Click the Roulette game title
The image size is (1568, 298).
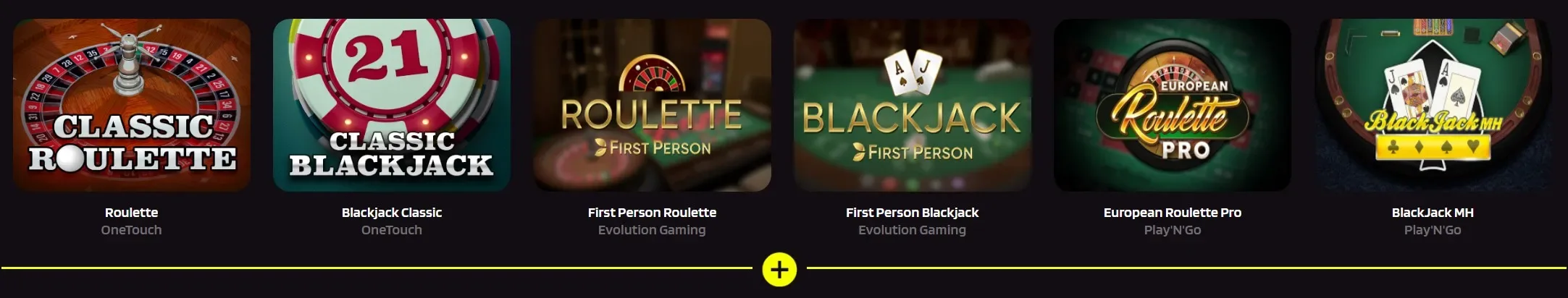pyautogui.click(x=131, y=213)
